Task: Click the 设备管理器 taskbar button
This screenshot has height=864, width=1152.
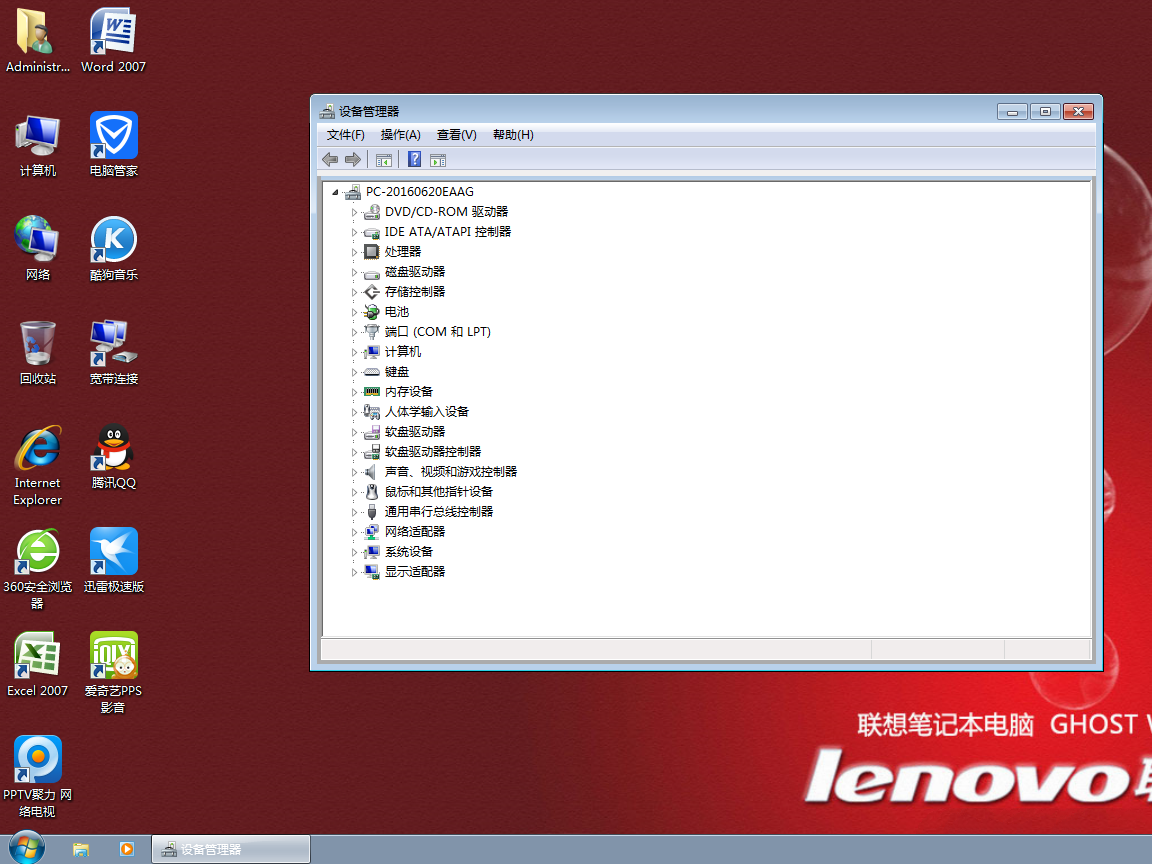Action: [x=230, y=849]
